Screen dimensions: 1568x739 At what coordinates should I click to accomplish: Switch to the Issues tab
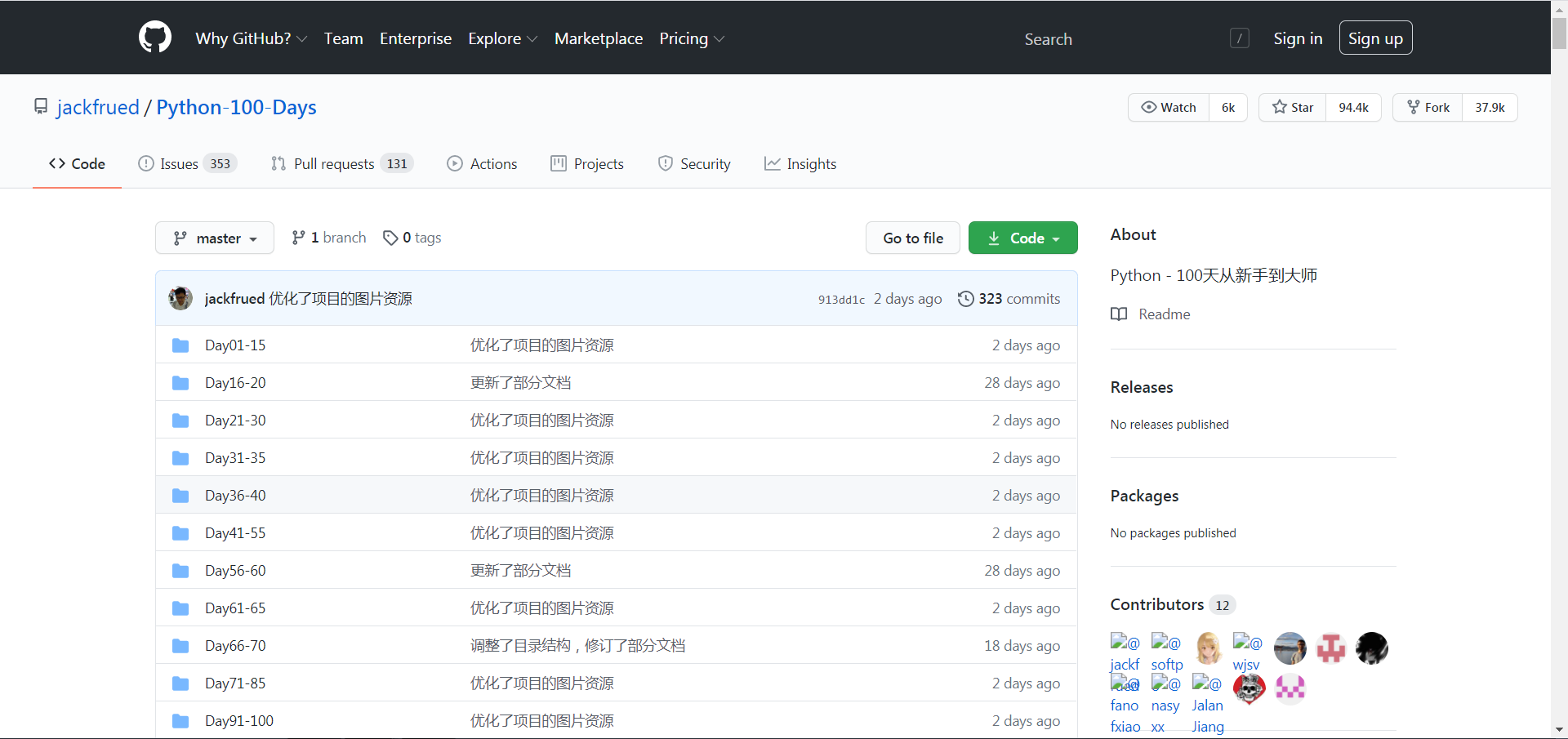pyautogui.click(x=188, y=164)
